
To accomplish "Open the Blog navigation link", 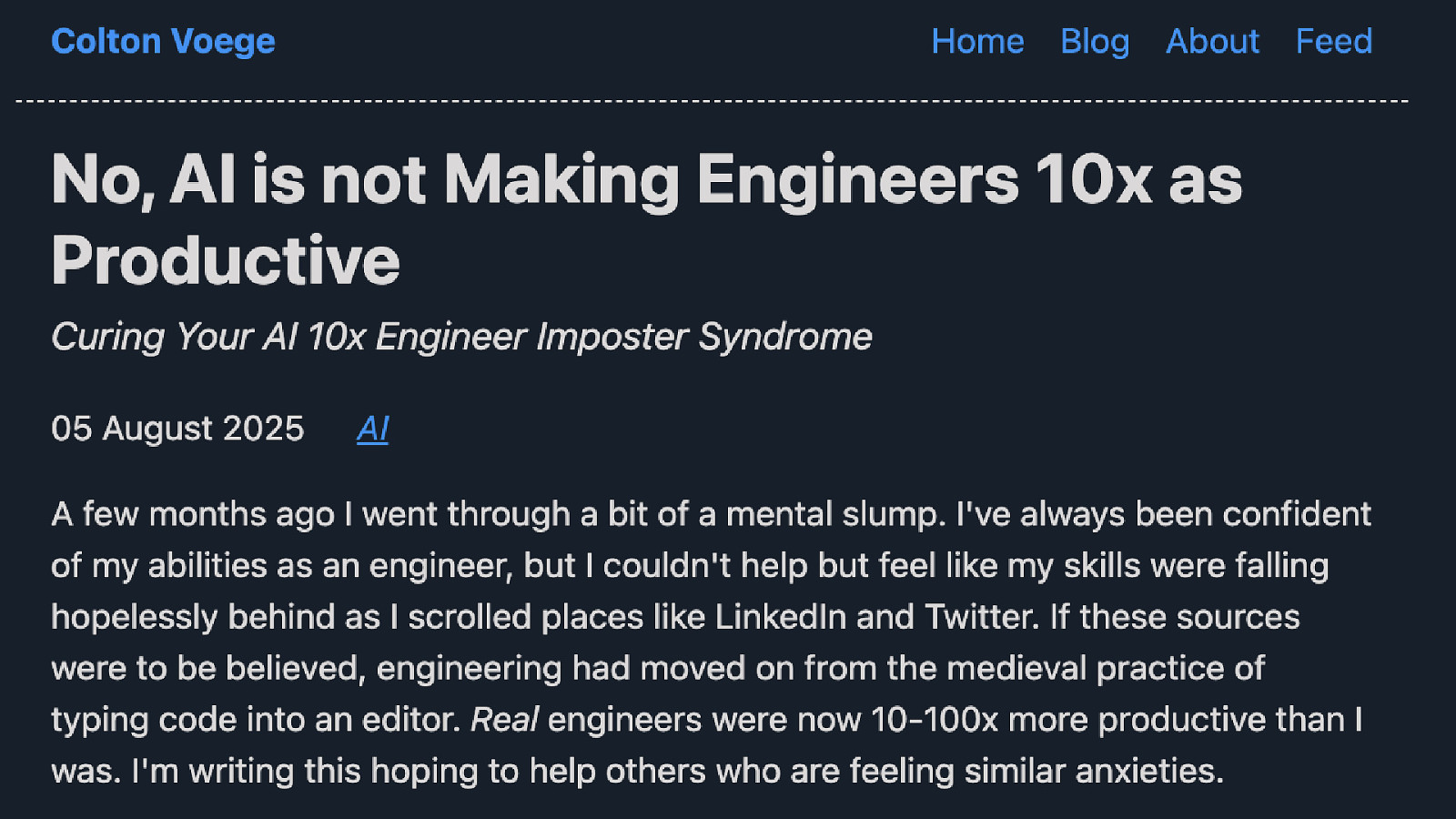I will tap(1095, 42).
